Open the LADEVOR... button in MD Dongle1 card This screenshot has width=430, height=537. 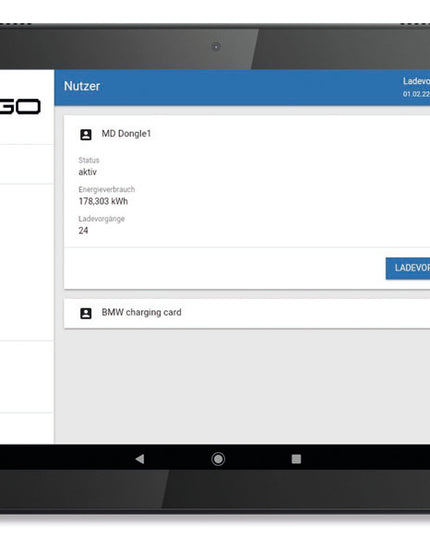coord(408,268)
